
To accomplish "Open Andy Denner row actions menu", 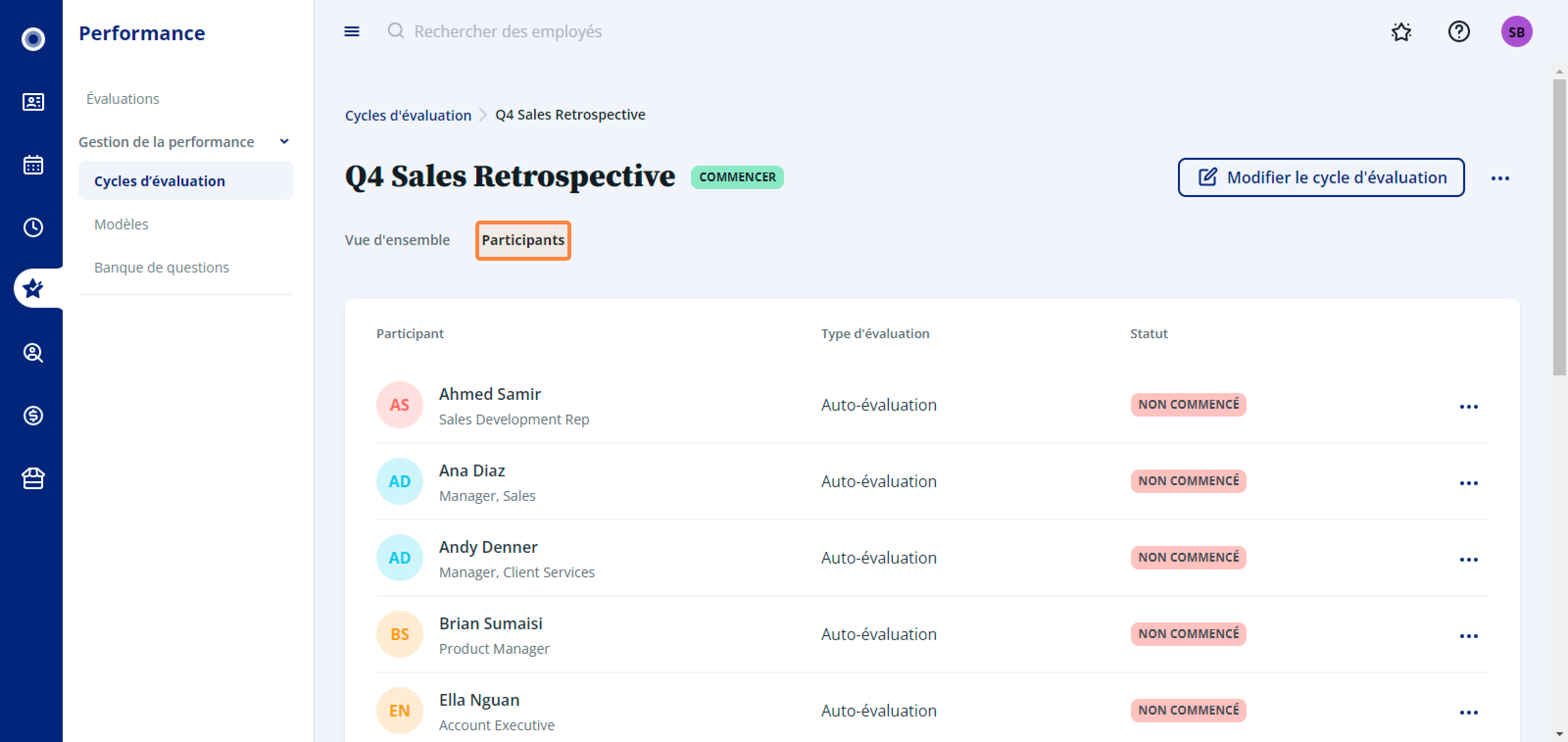I will [1468, 559].
